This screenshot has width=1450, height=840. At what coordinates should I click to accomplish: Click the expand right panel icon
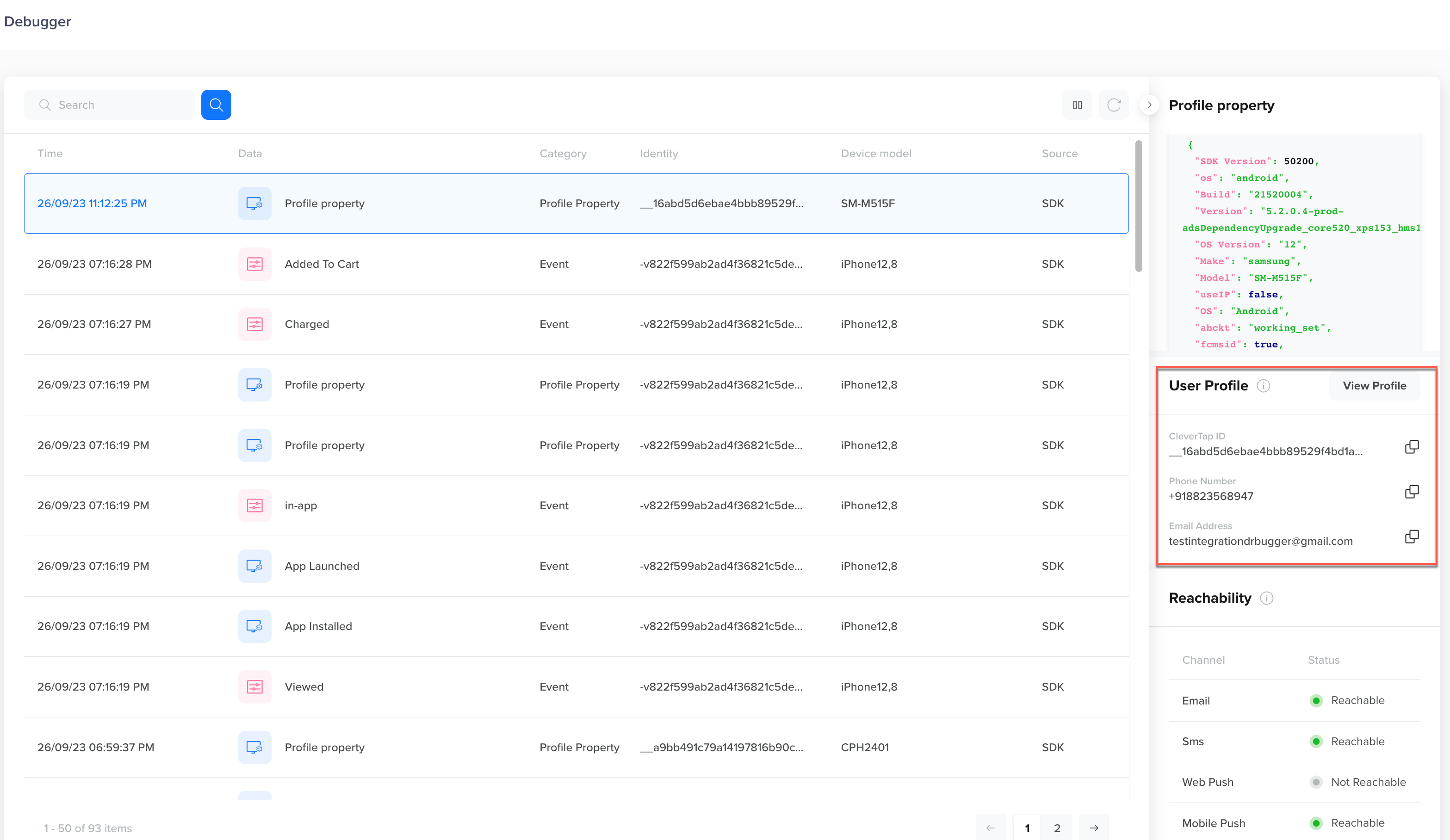coord(1149,104)
